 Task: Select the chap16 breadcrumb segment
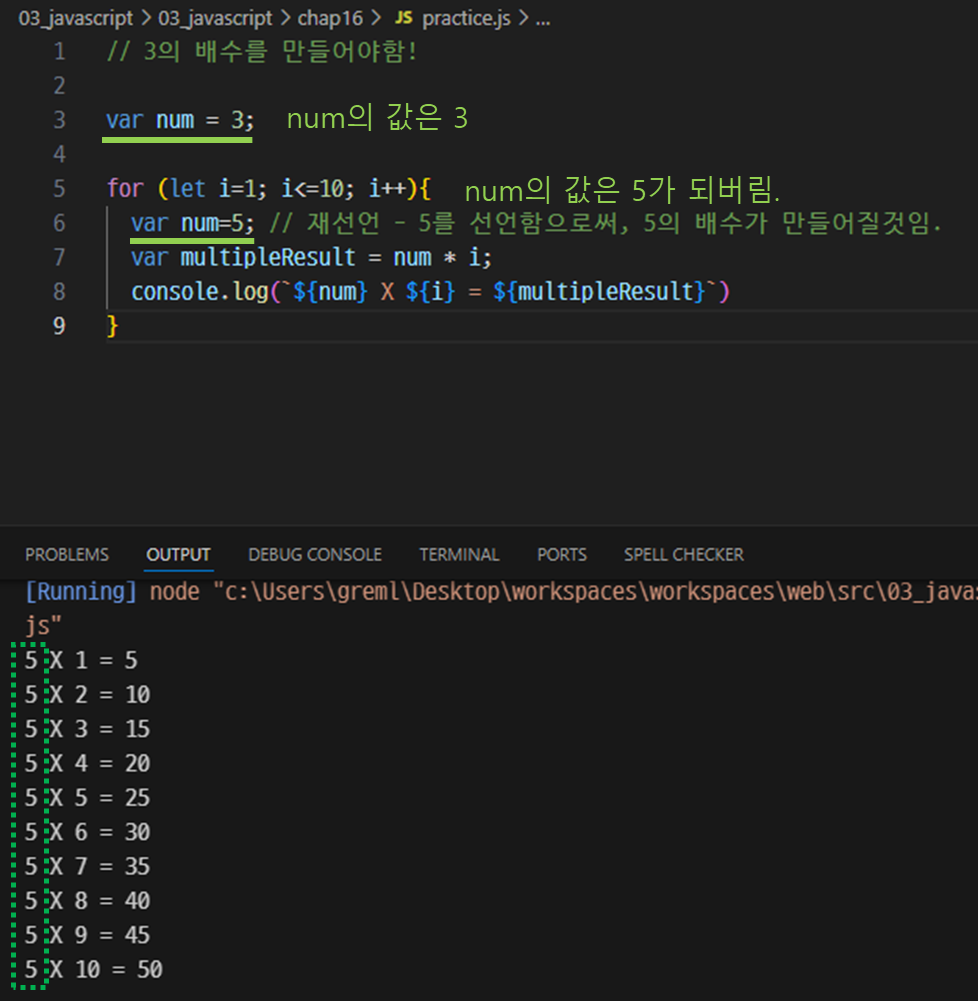click(330, 18)
